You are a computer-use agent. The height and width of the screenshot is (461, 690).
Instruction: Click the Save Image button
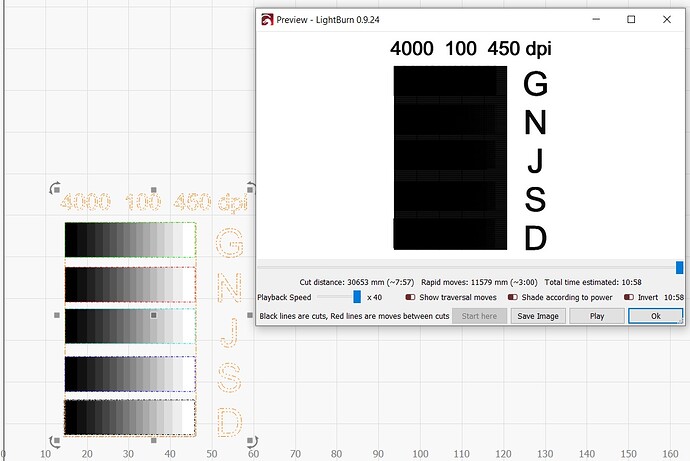[538, 316]
